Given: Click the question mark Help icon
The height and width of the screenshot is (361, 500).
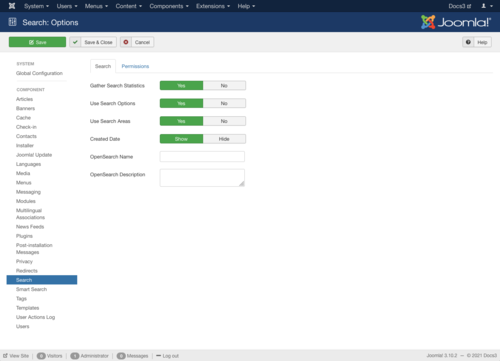Looking at the screenshot, I should pos(468,42).
